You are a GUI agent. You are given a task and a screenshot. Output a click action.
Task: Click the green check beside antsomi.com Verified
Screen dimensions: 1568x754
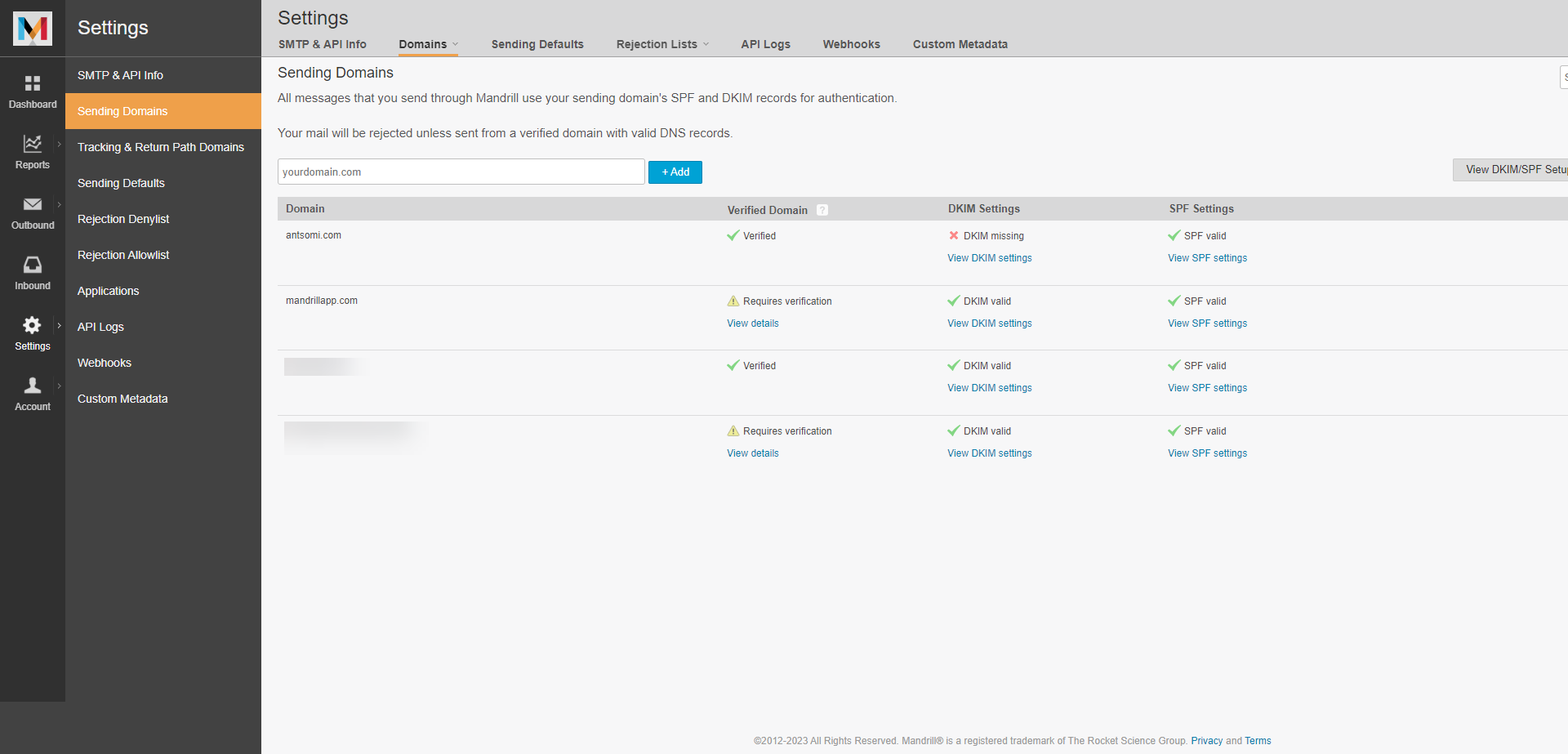733,235
